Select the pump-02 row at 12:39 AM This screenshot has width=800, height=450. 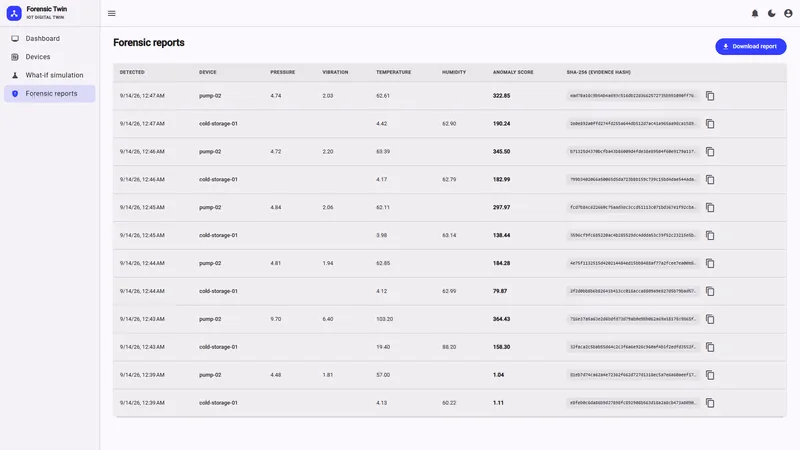click(449, 374)
